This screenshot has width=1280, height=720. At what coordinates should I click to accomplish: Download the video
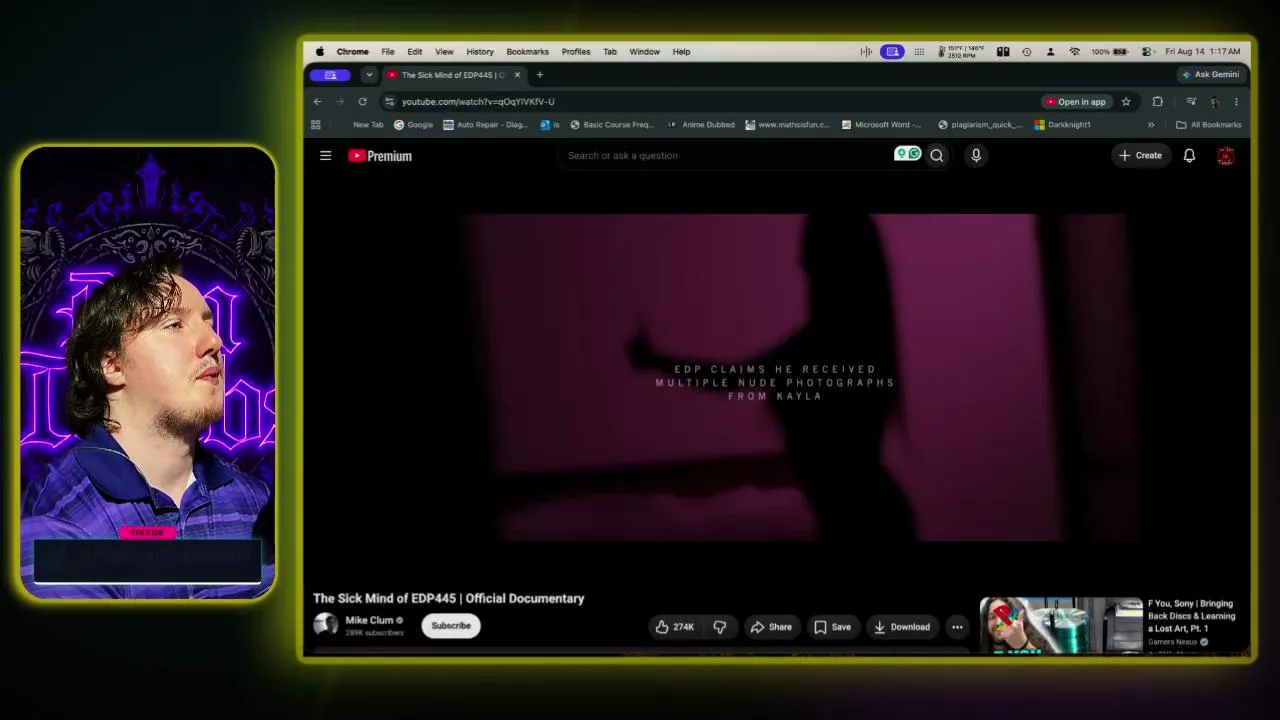pos(902,627)
